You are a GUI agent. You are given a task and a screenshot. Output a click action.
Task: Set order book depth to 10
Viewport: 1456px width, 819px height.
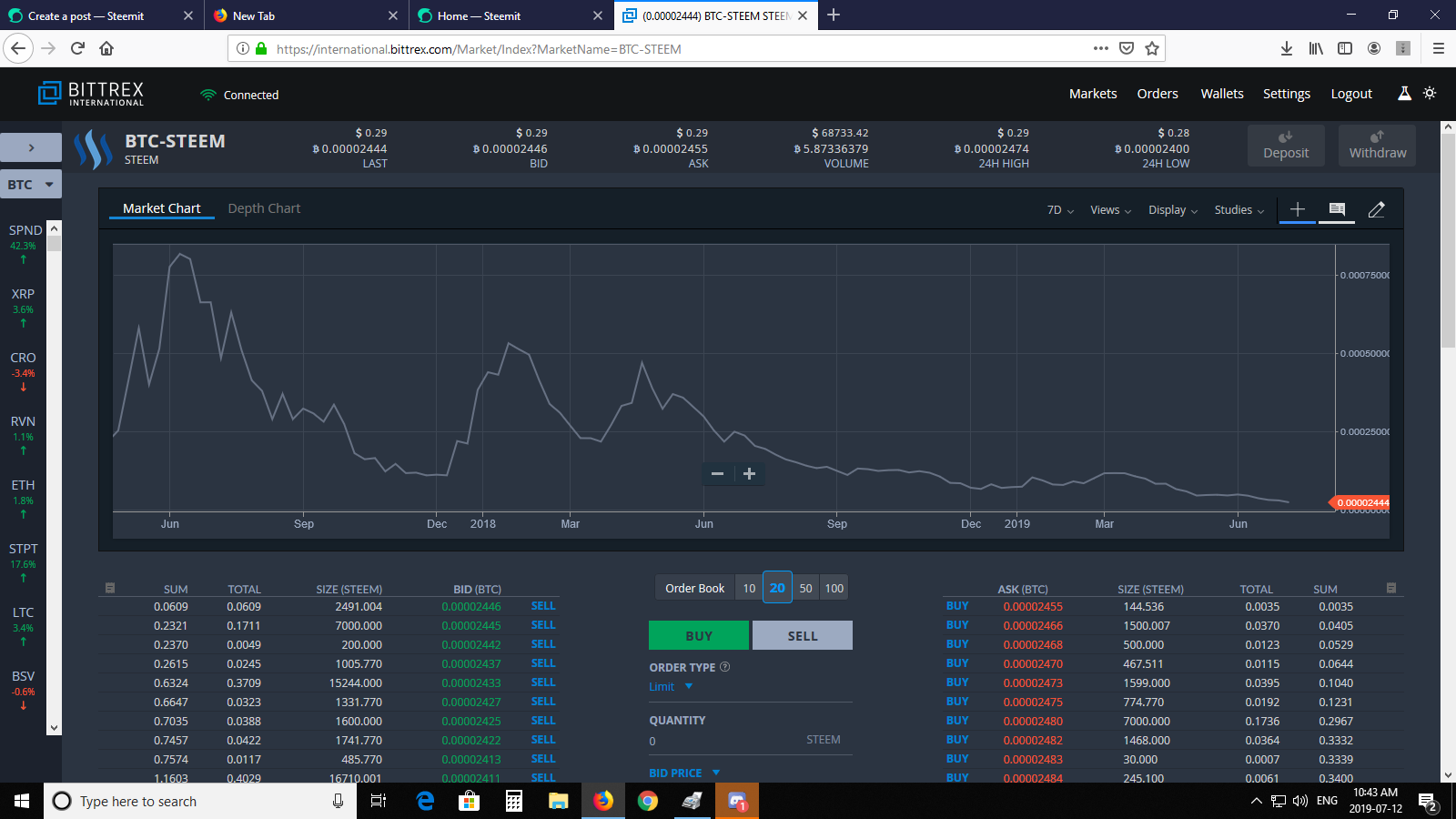point(749,588)
